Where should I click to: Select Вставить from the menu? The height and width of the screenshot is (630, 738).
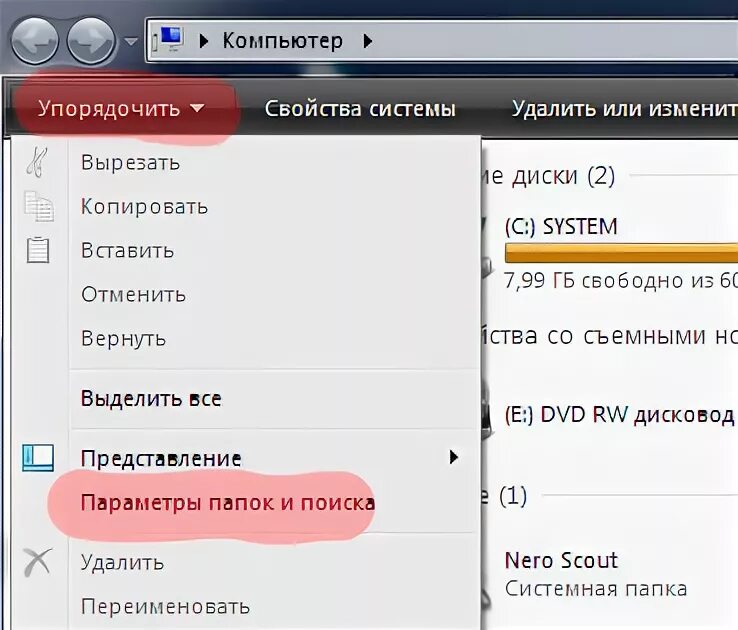pyautogui.click(x=127, y=250)
